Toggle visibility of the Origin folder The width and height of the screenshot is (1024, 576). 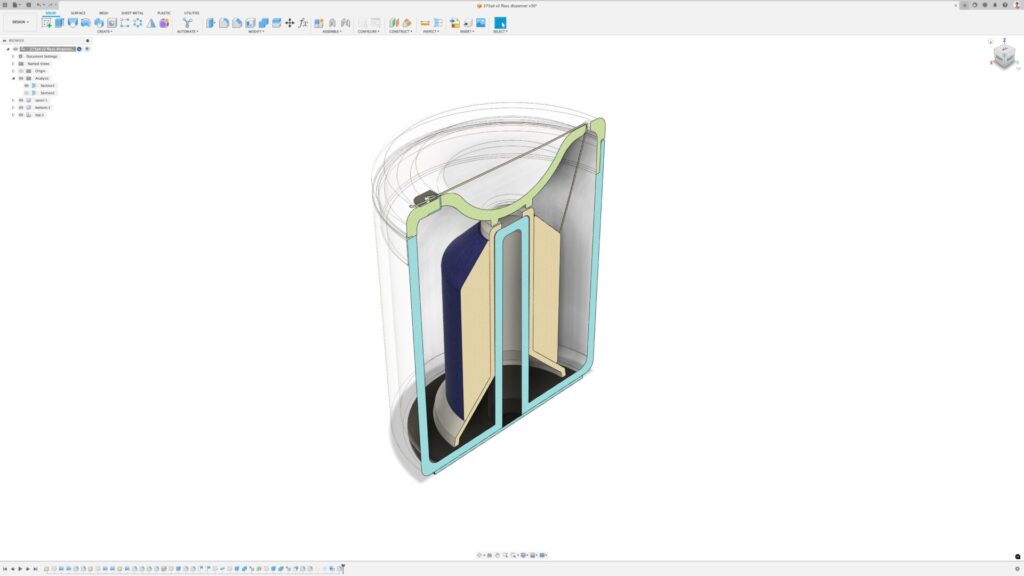(x=21, y=71)
